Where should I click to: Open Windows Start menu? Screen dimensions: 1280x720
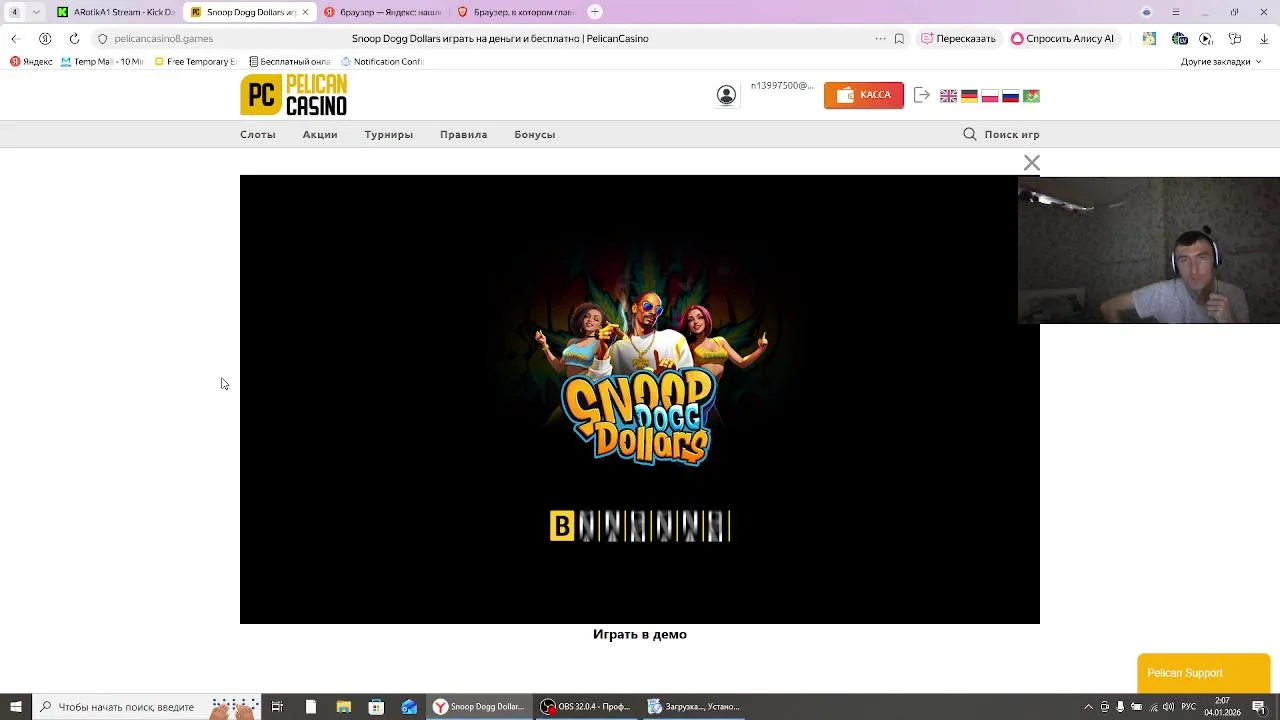[15, 707]
